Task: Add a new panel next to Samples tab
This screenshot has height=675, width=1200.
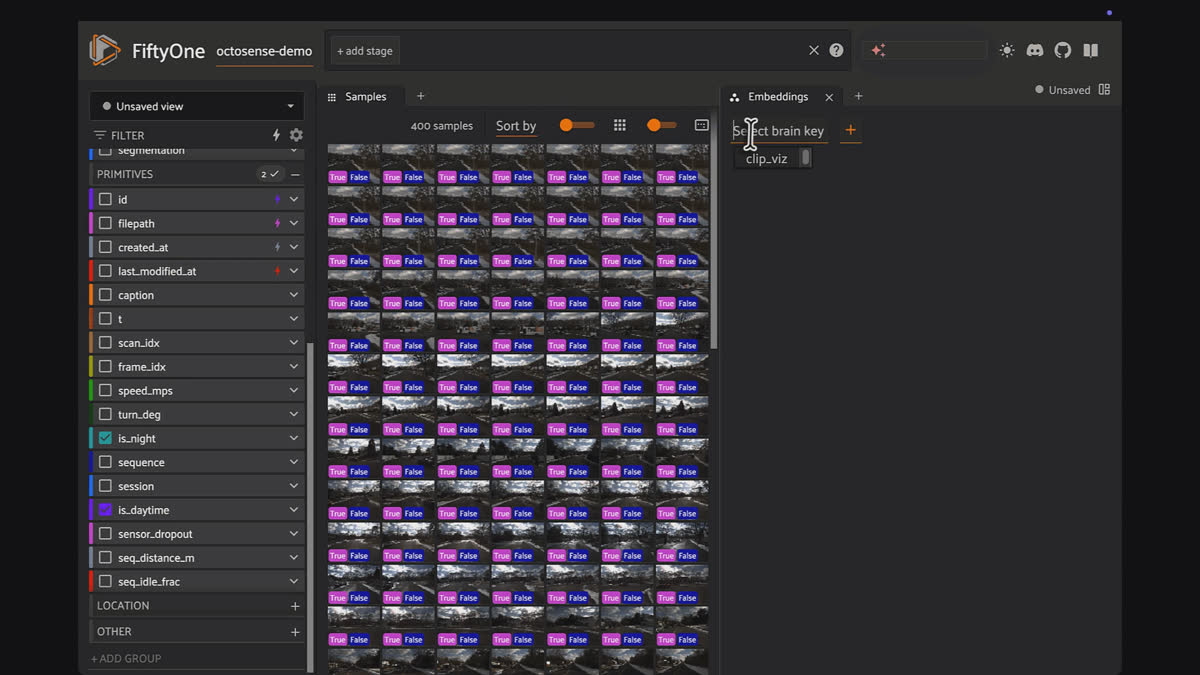Action: coord(421,96)
